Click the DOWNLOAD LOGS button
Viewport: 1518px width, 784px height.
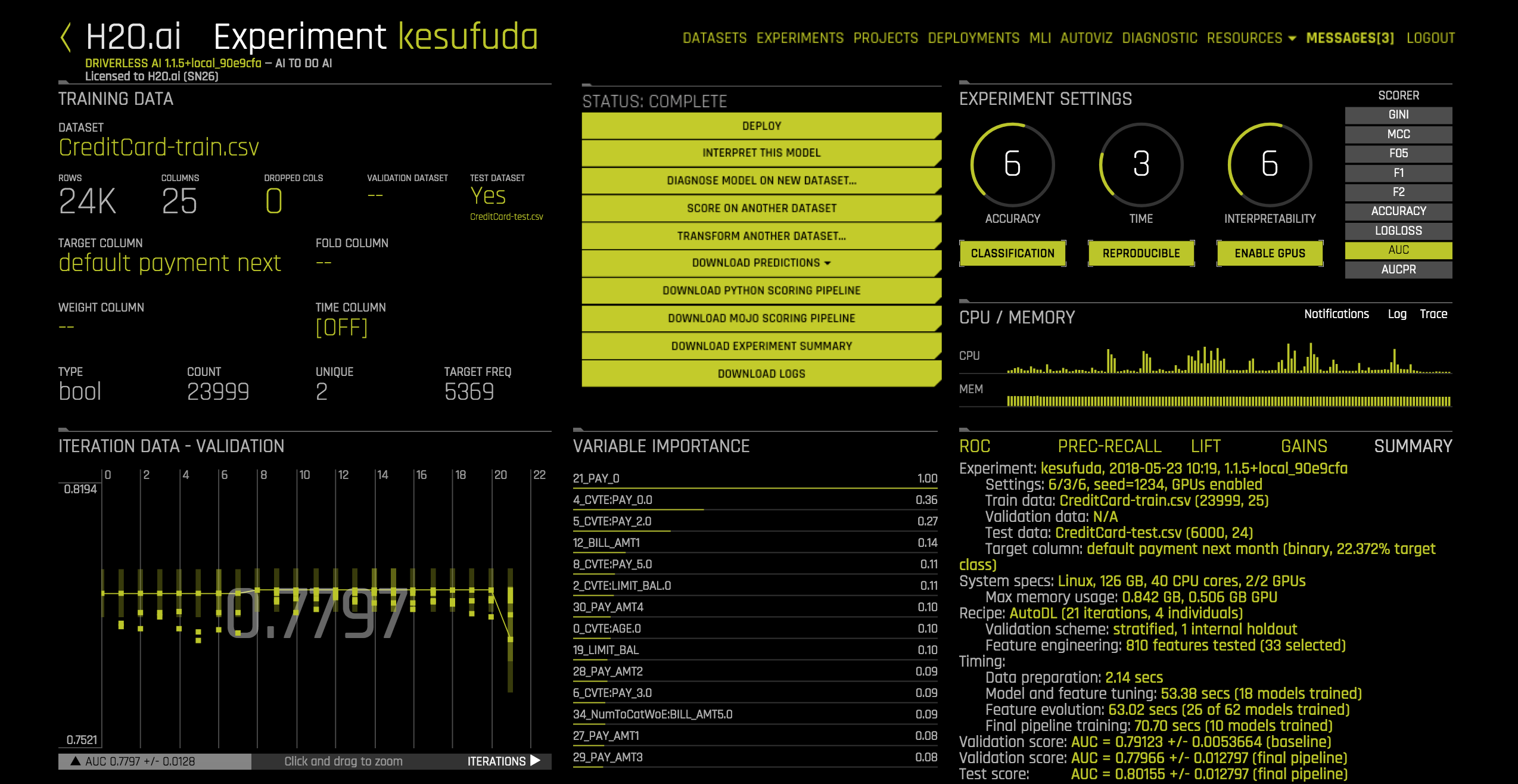click(x=761, y=374)
